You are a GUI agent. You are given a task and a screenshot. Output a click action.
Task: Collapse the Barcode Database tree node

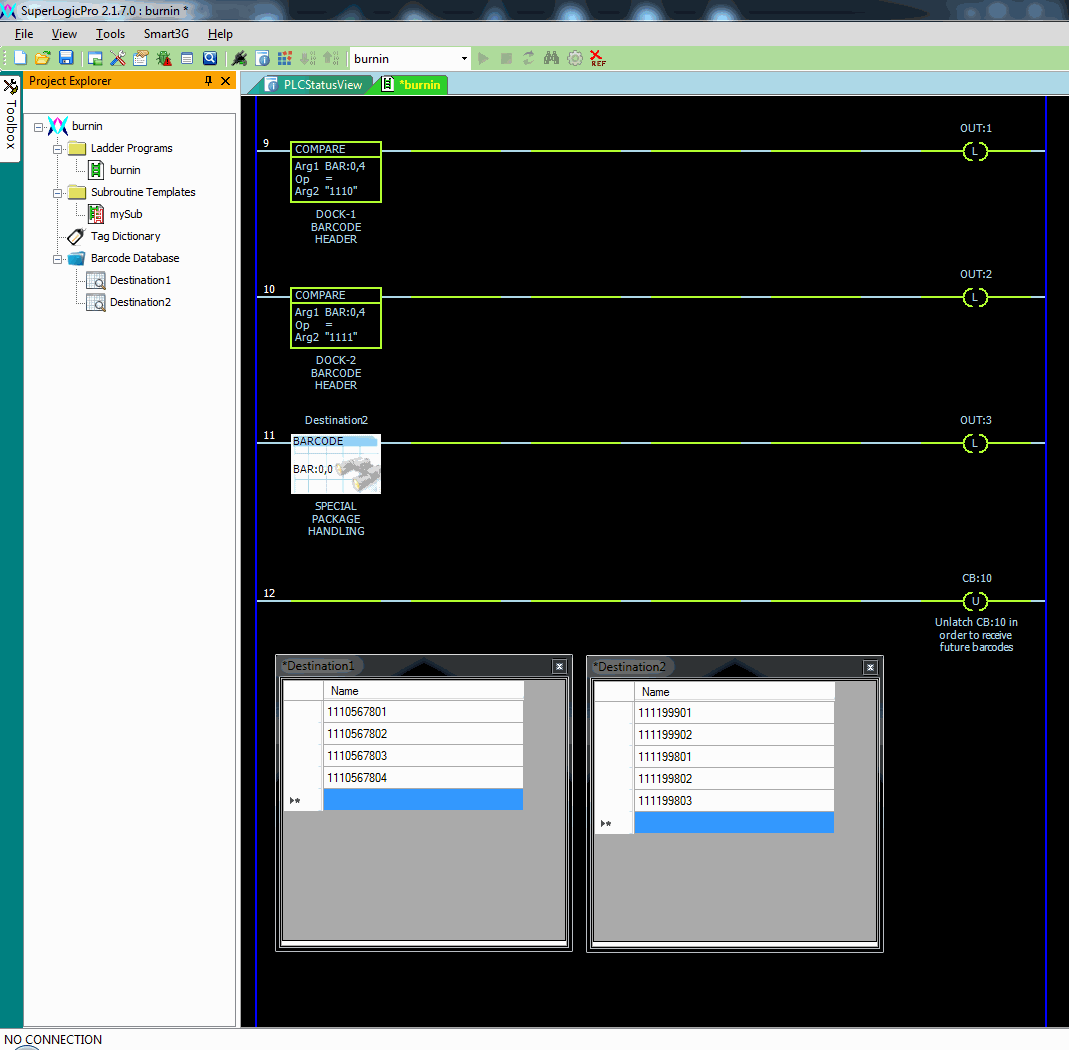57,259
